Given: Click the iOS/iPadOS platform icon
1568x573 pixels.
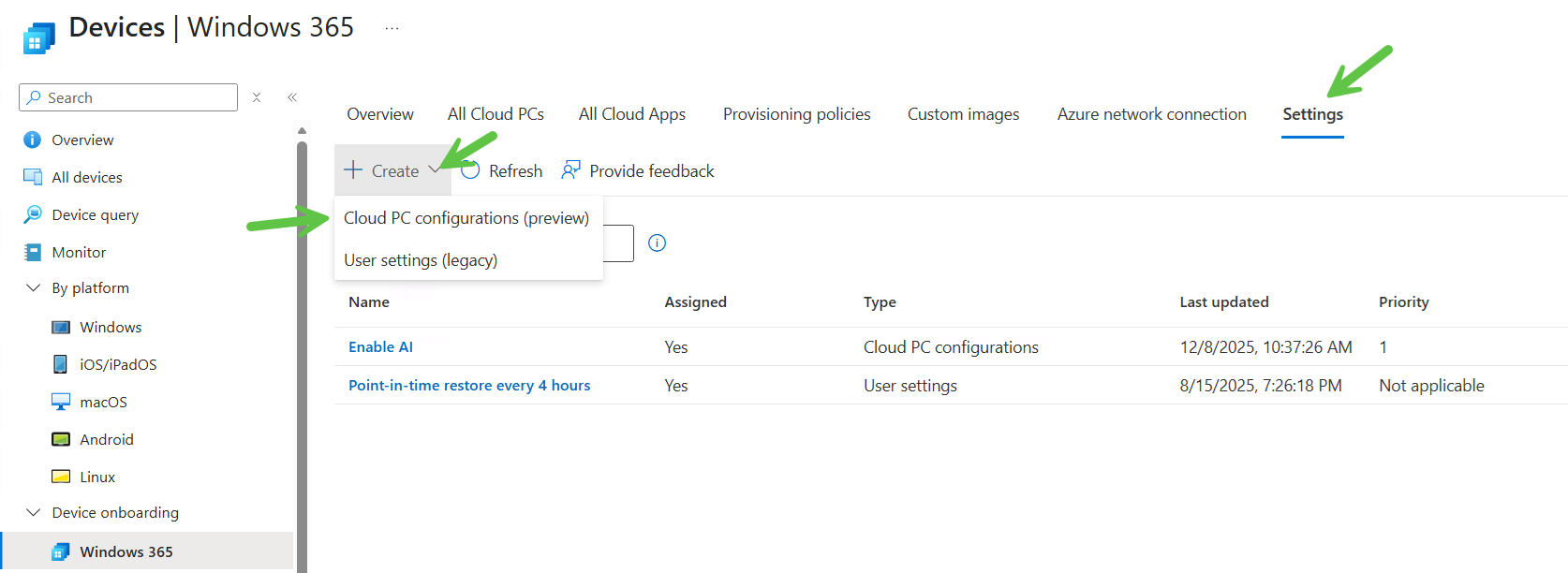Looking at the screenshot, I should tap(61, 364).
